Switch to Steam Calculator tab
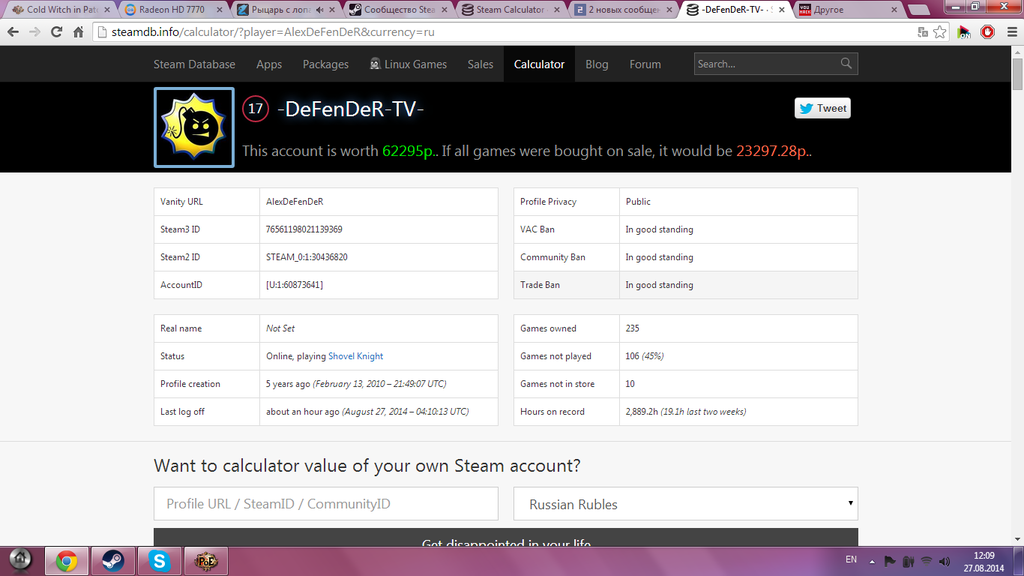 pyautogui.click(x=509, y=10)
